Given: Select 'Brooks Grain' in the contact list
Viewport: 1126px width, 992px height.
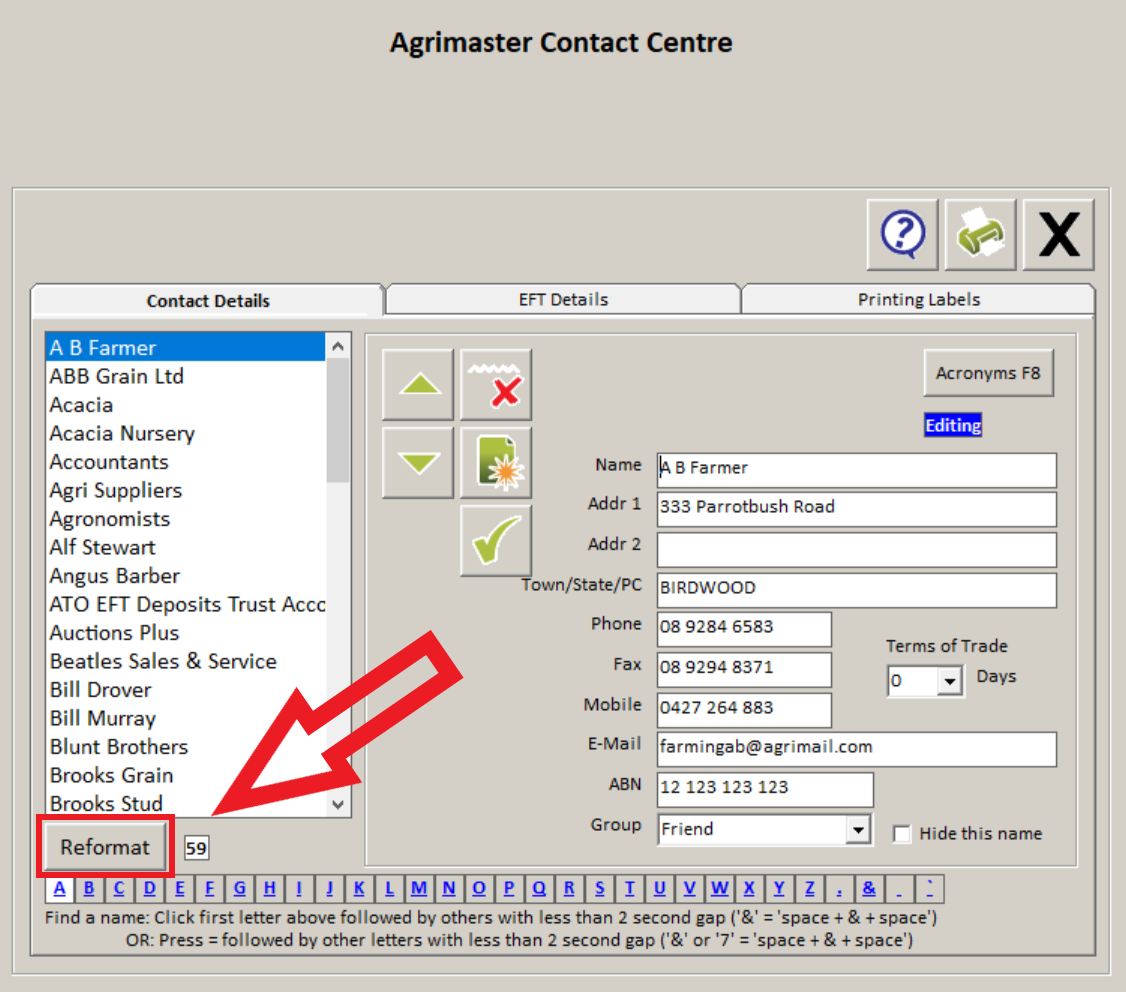Looking at the screenshot, I should point(185,775).
